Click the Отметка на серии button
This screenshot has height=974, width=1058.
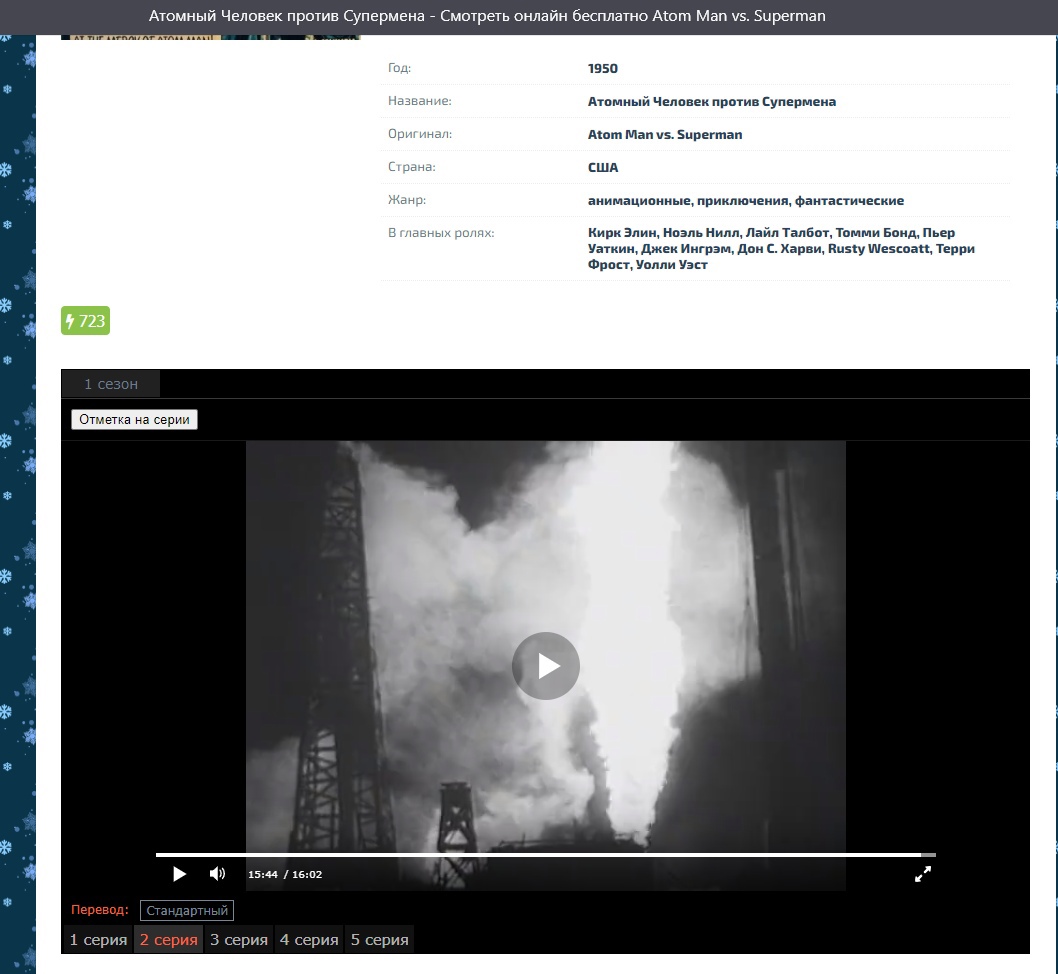134,420
